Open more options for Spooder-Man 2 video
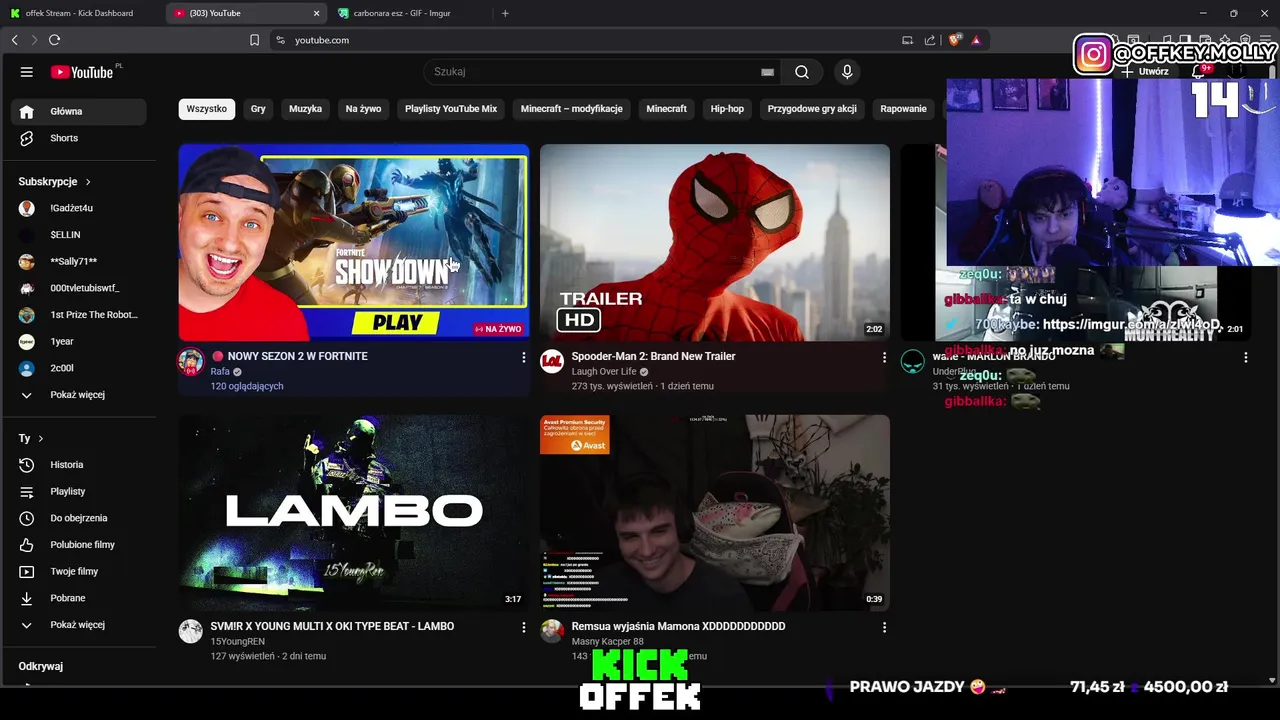The width and height of the screenshot is (1280, 720). tap(884, 357)
